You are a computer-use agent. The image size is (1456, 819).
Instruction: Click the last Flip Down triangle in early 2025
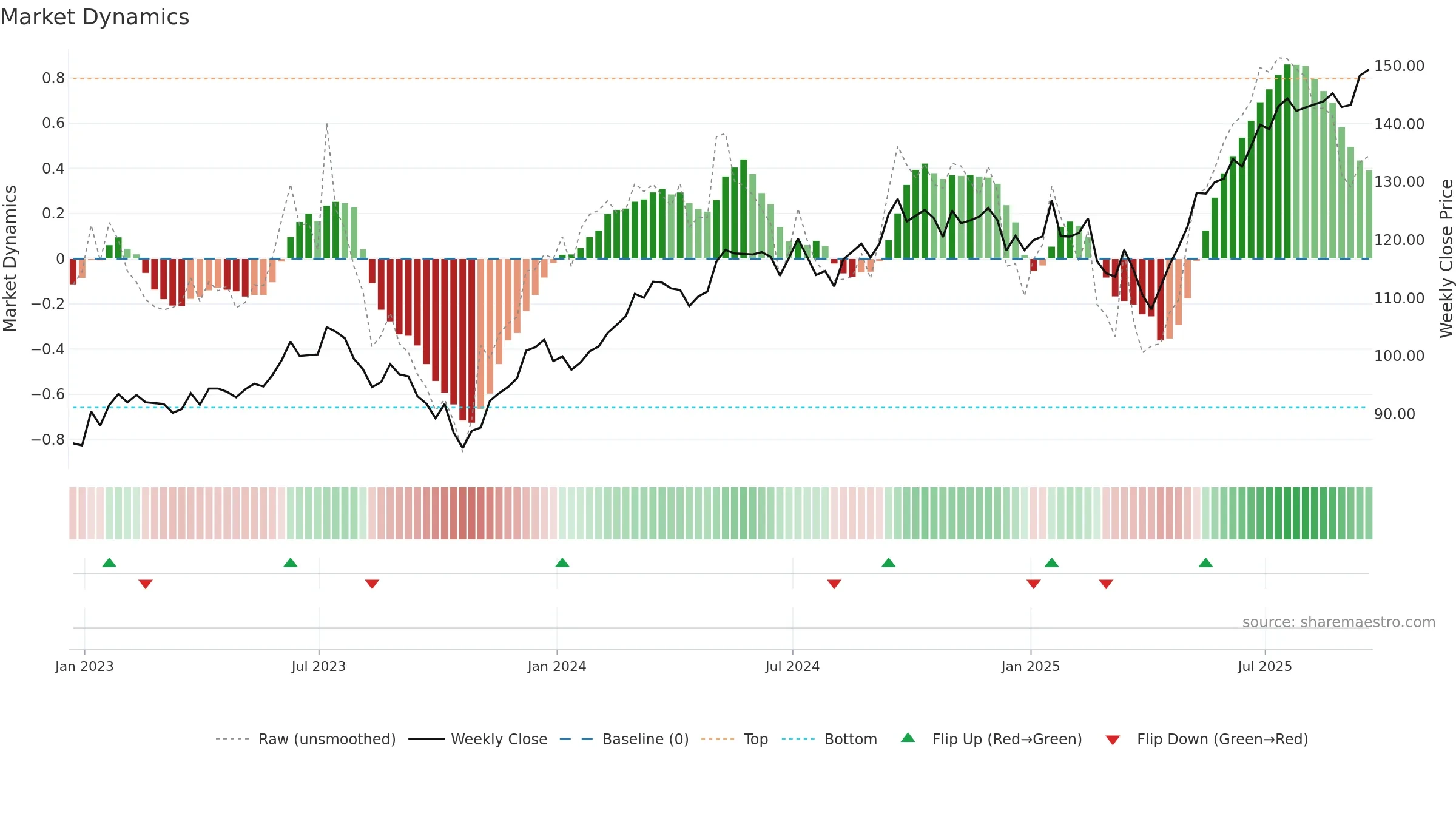coord(1106,584)
